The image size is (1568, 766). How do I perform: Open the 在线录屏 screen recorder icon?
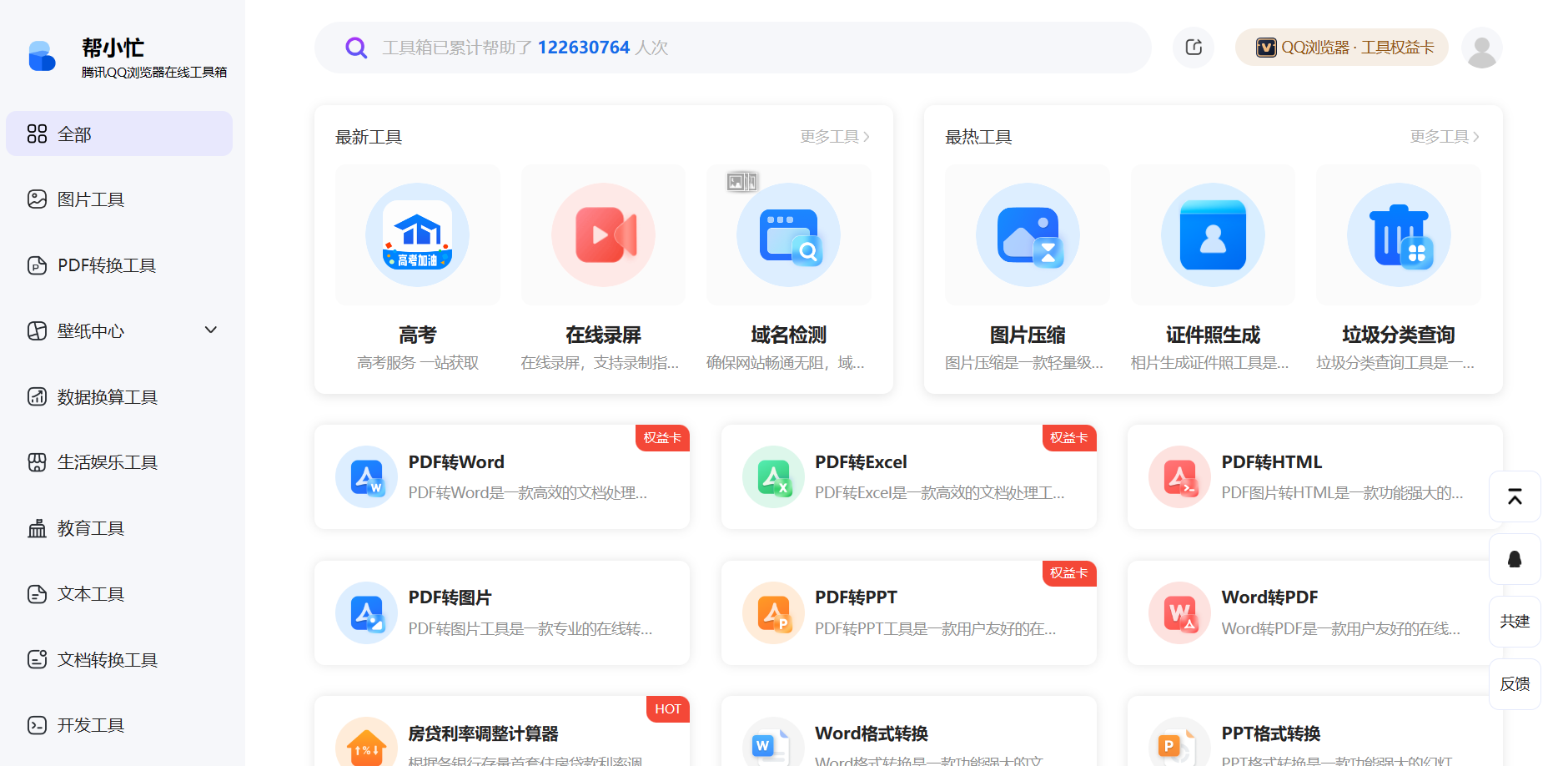click(x=604, y=235)
